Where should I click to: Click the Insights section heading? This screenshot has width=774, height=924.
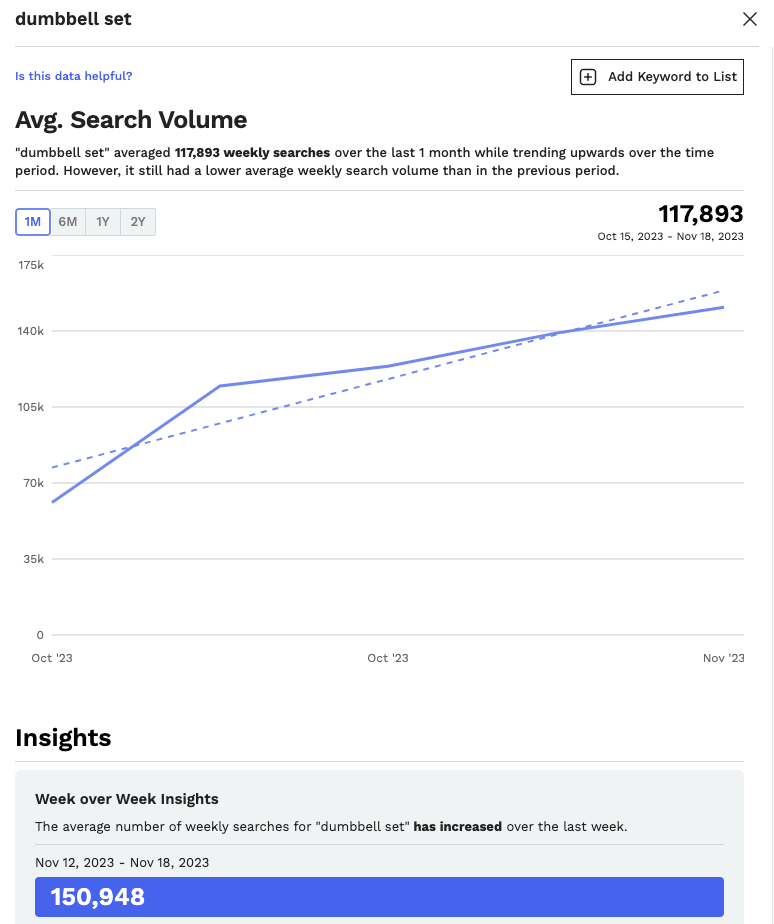click(x=63, y=738)
